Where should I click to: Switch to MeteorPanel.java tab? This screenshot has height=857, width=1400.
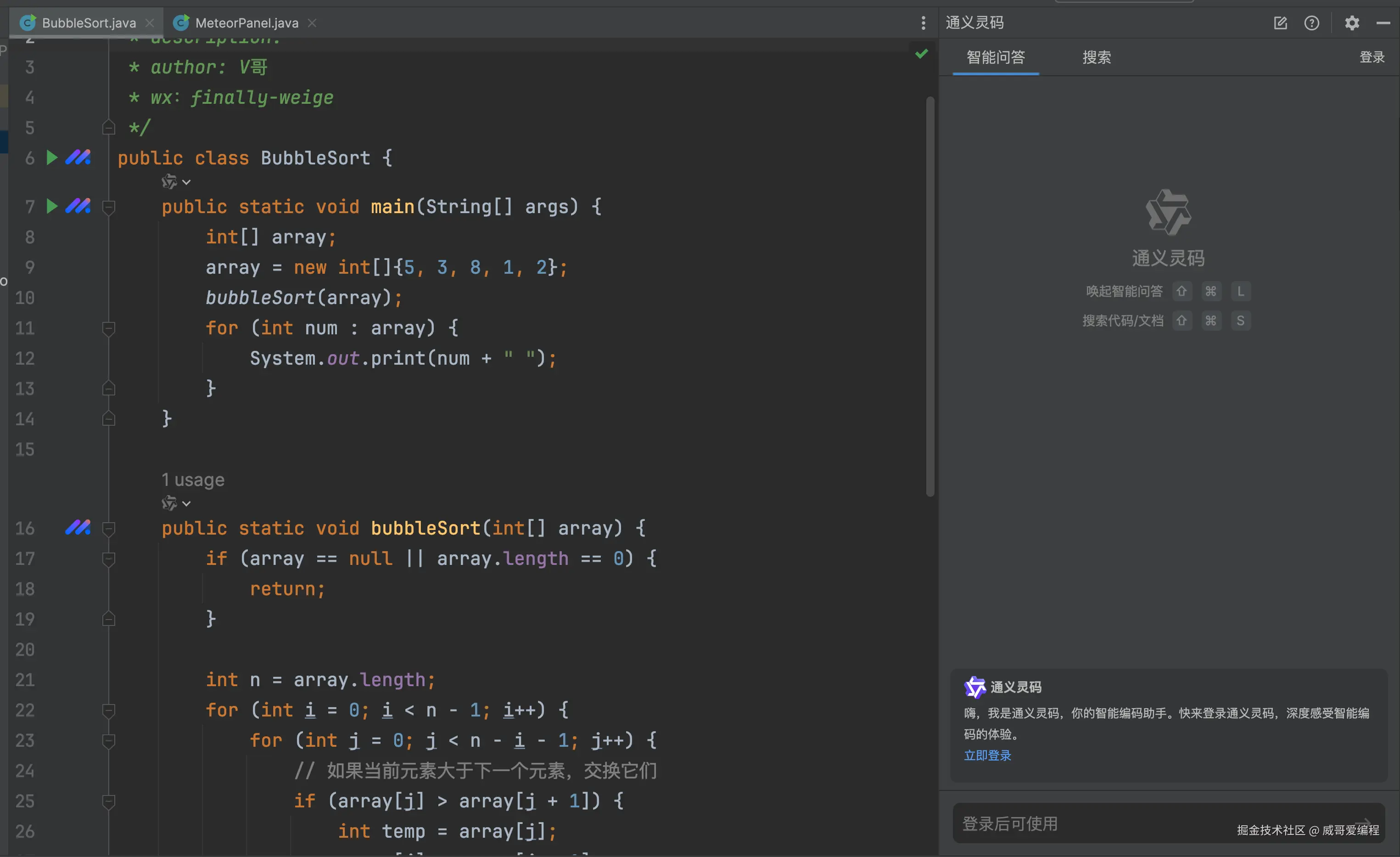click(246, 23)
